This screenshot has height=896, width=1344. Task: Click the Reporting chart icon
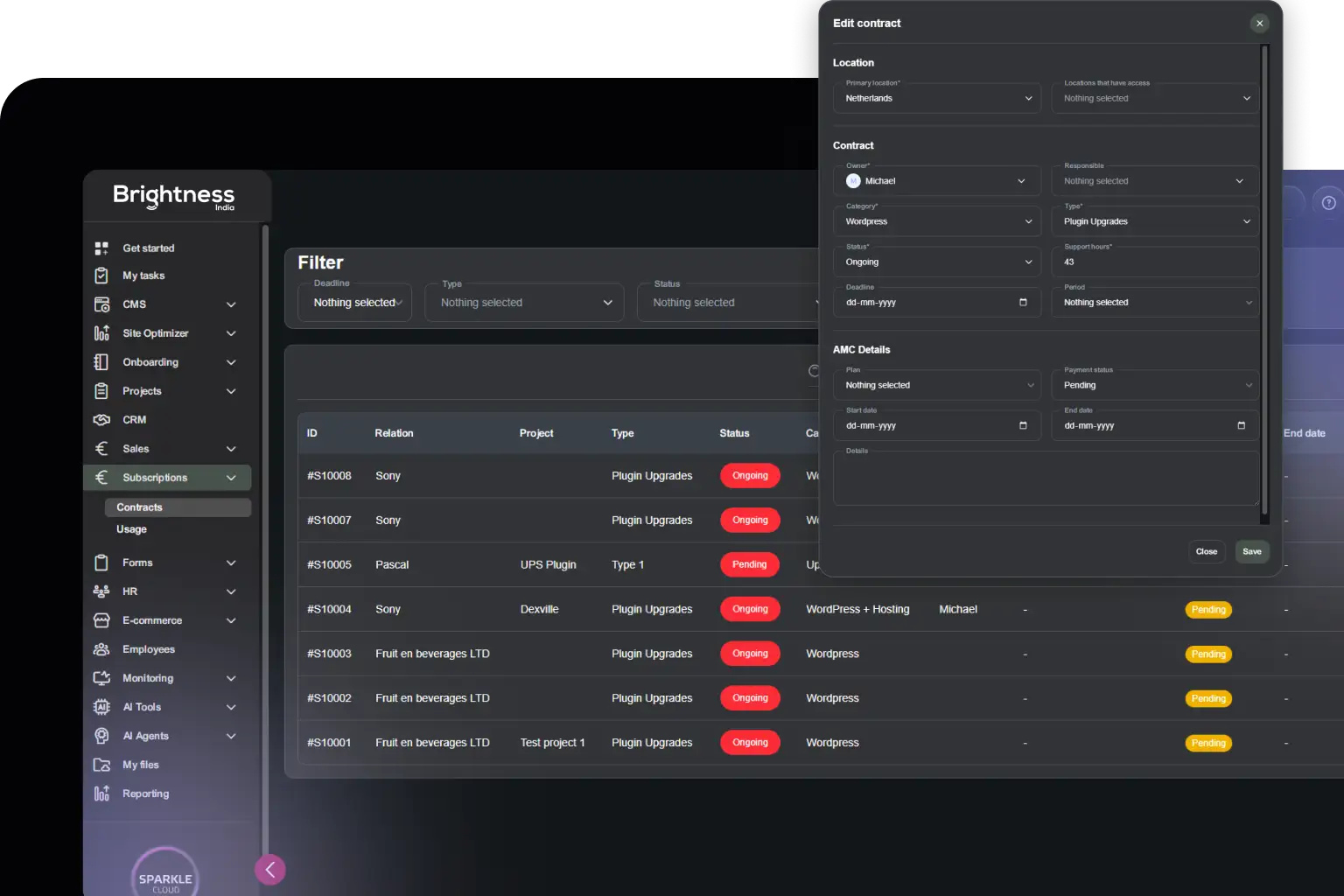click(x=101, y=794)
